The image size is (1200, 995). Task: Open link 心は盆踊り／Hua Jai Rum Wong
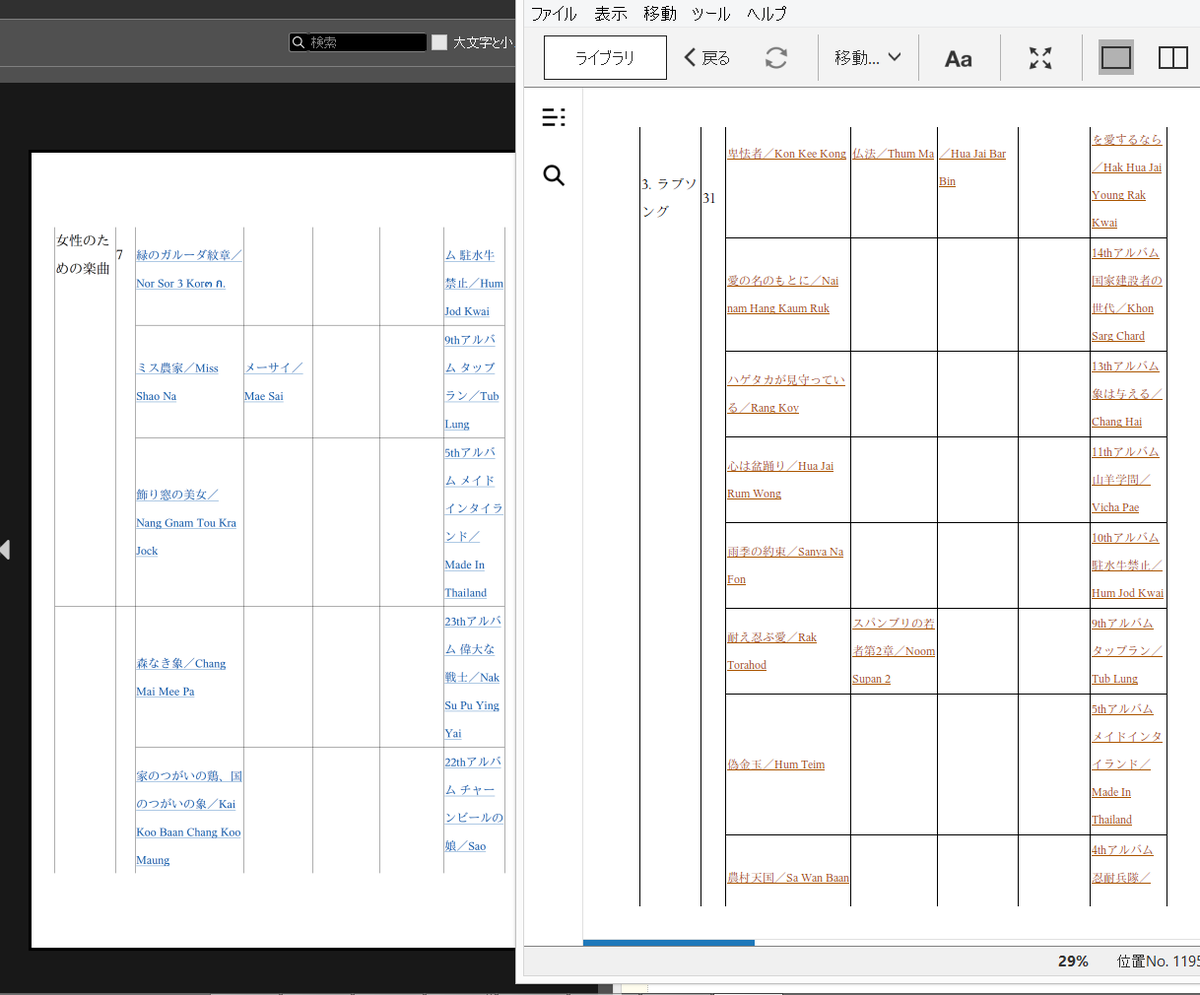pyautogui.click(x=780, y=479)
